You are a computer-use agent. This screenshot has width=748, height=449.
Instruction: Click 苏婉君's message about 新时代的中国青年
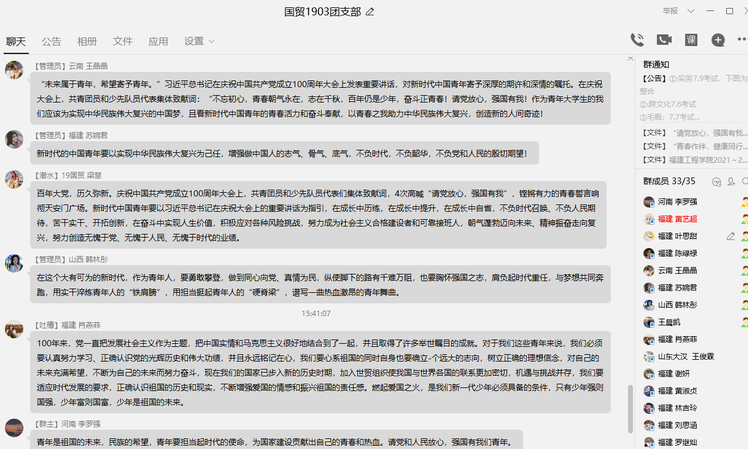click(284, 153)
